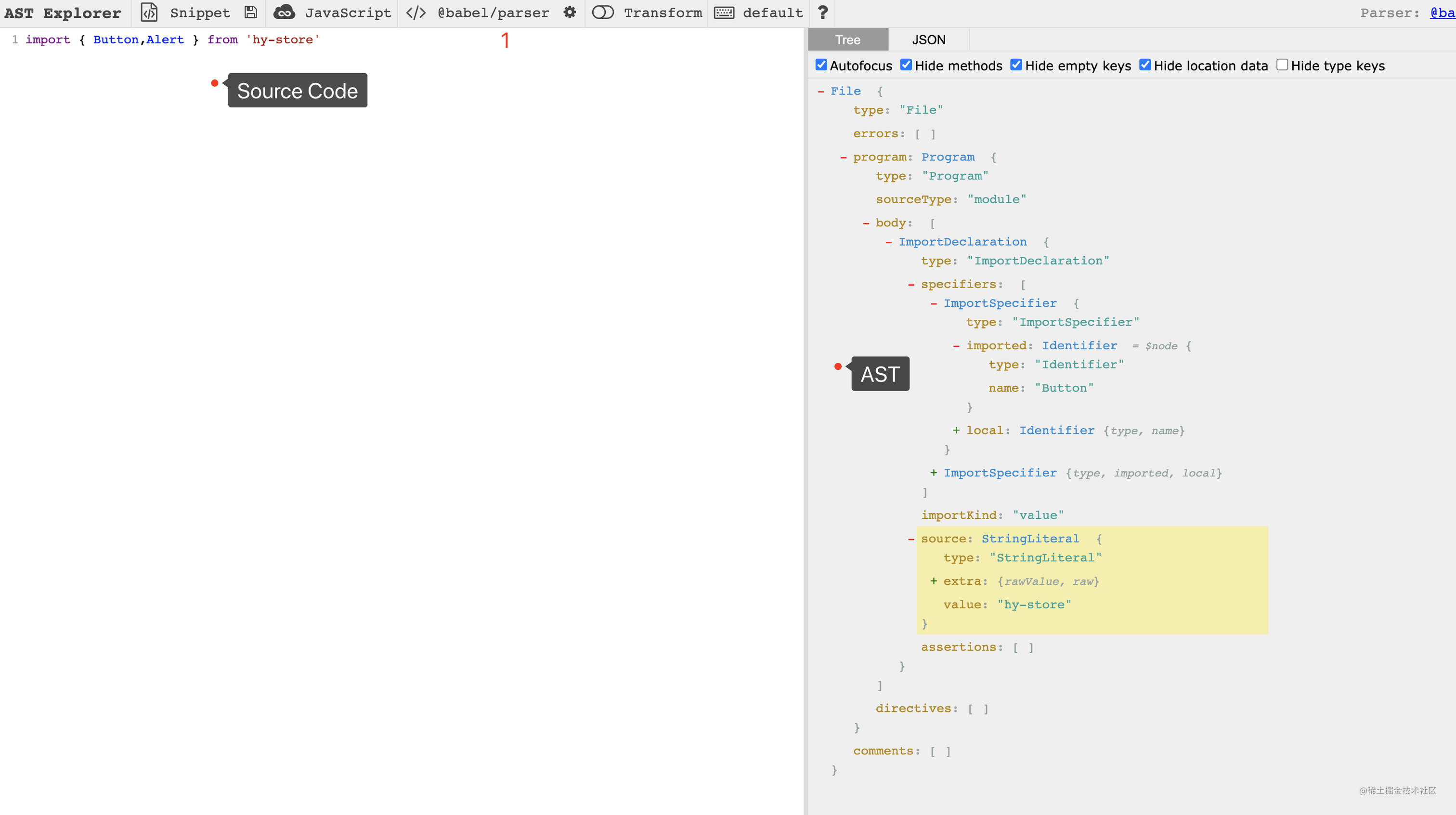Expand the collapsed second ImportSpecifier

point(934,473)
